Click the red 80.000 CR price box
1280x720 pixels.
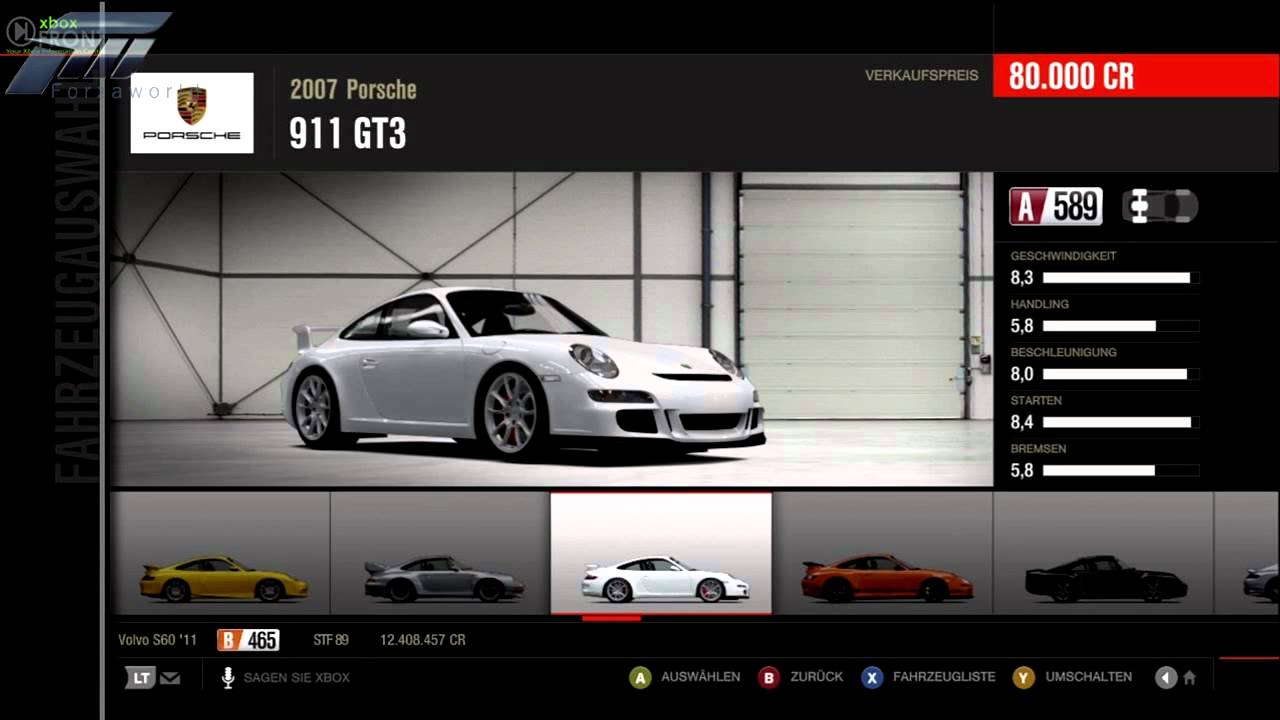1136,76
